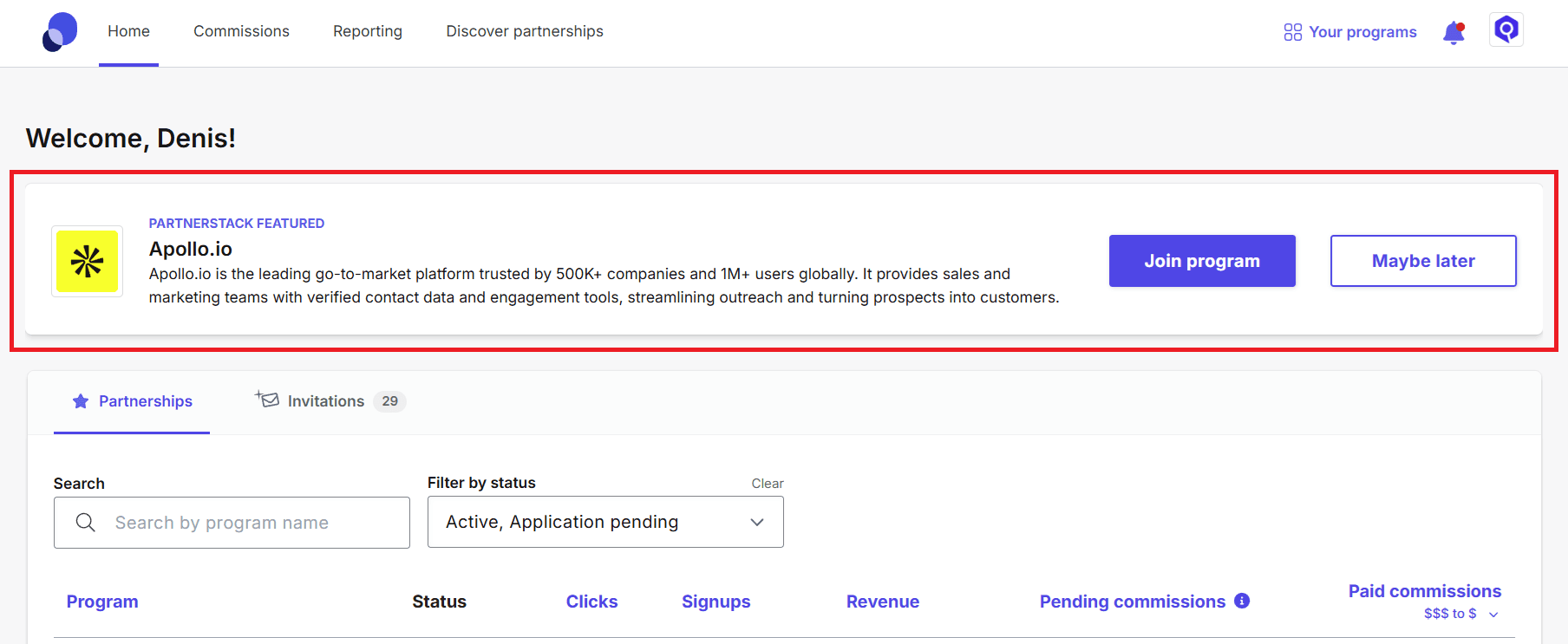Focus the Search by program name field
1568x644 pixels.
(x=232, y=523)
